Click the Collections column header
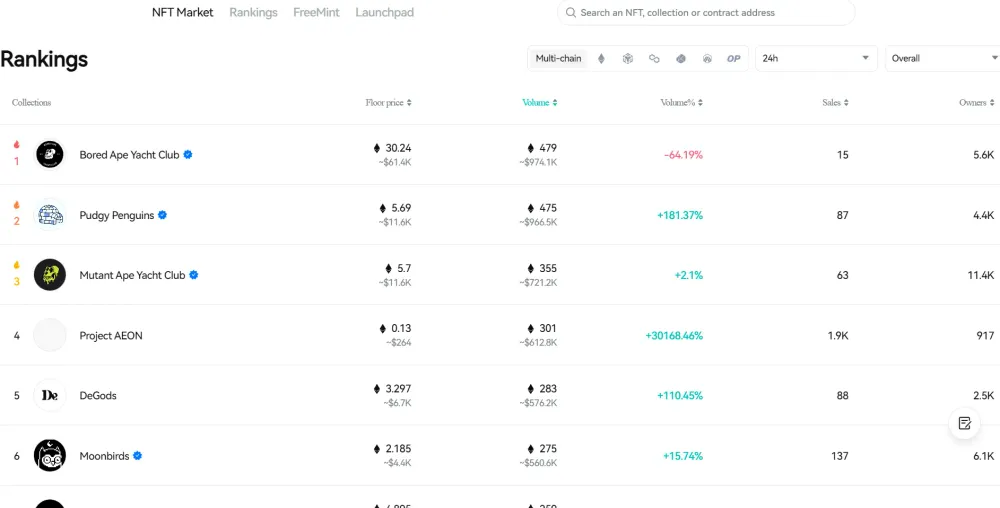The width and height of the screenshot is (1000, 508). (x=31, y=103)
